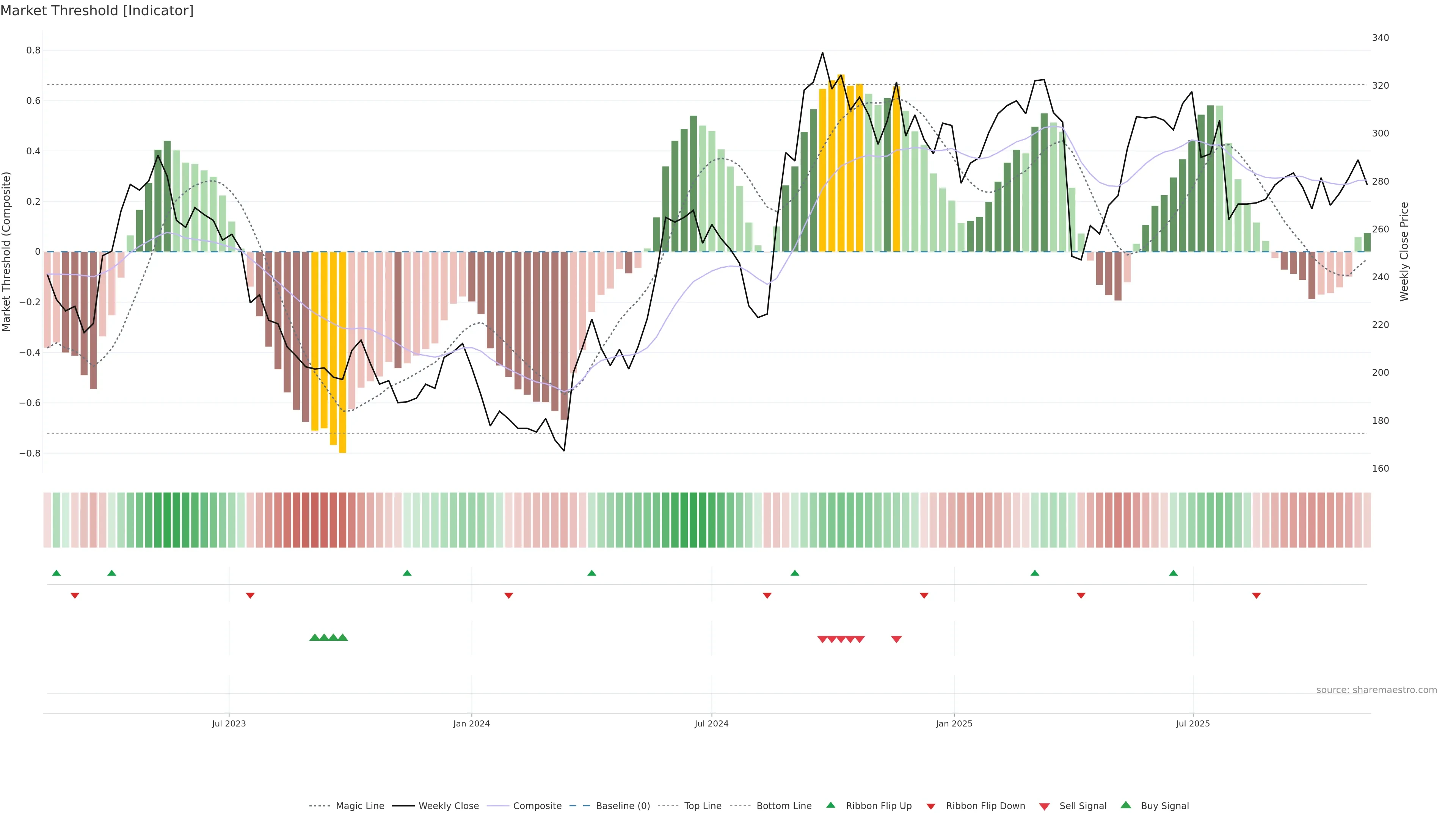Click the Market Threshold [Indicator] chart title
Image resolution: width=1456 pixels, height=819 pixels.
point(97,11)
